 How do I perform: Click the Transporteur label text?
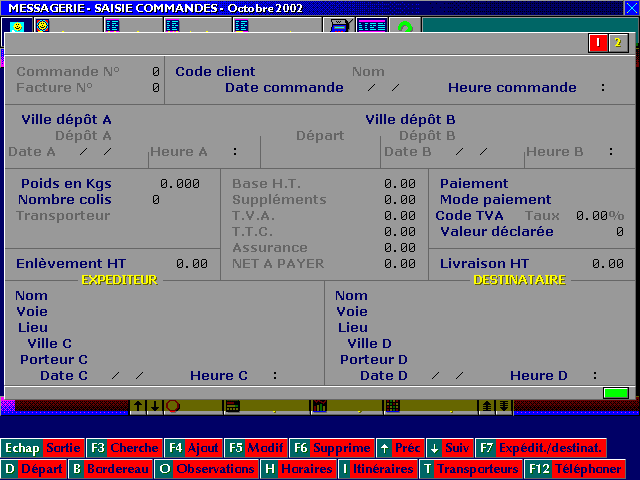63,216
